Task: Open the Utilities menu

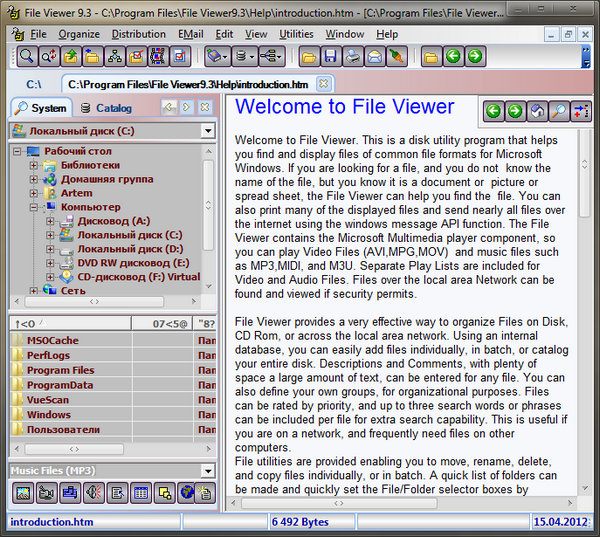Action: (x=296, y=34)
